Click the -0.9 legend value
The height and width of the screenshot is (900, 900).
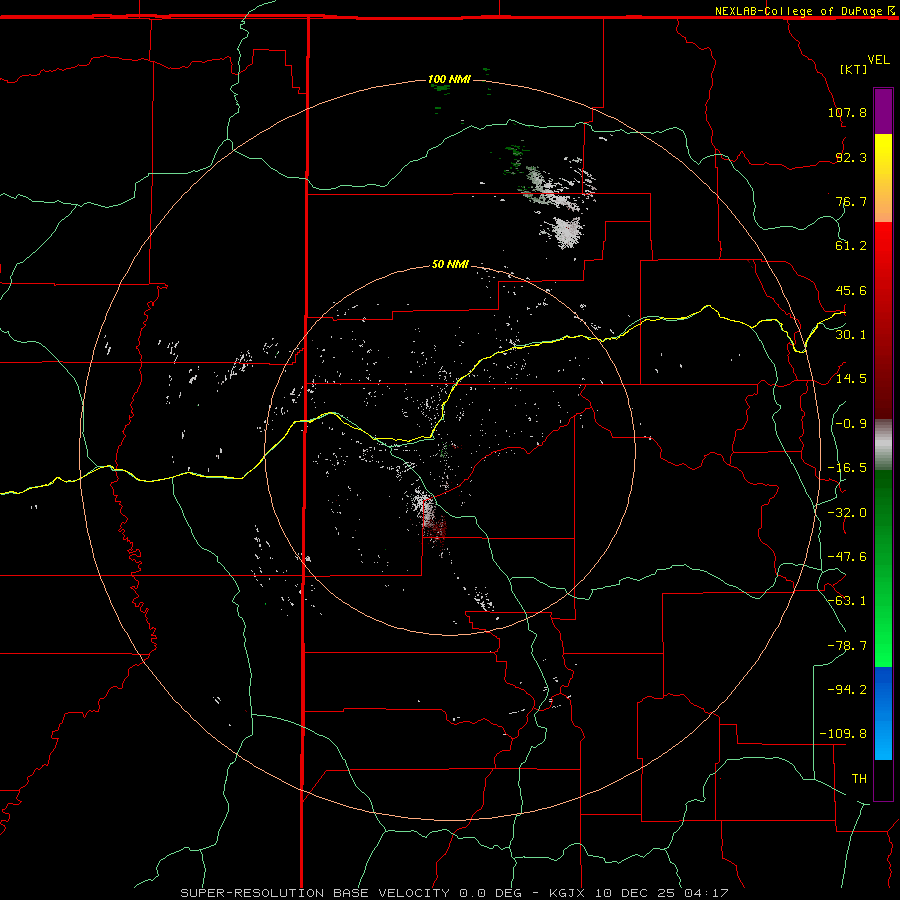(851, 424)
